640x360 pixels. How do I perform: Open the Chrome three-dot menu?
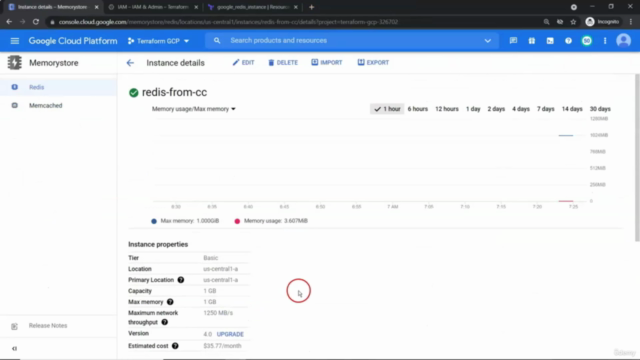click(631, 22)
